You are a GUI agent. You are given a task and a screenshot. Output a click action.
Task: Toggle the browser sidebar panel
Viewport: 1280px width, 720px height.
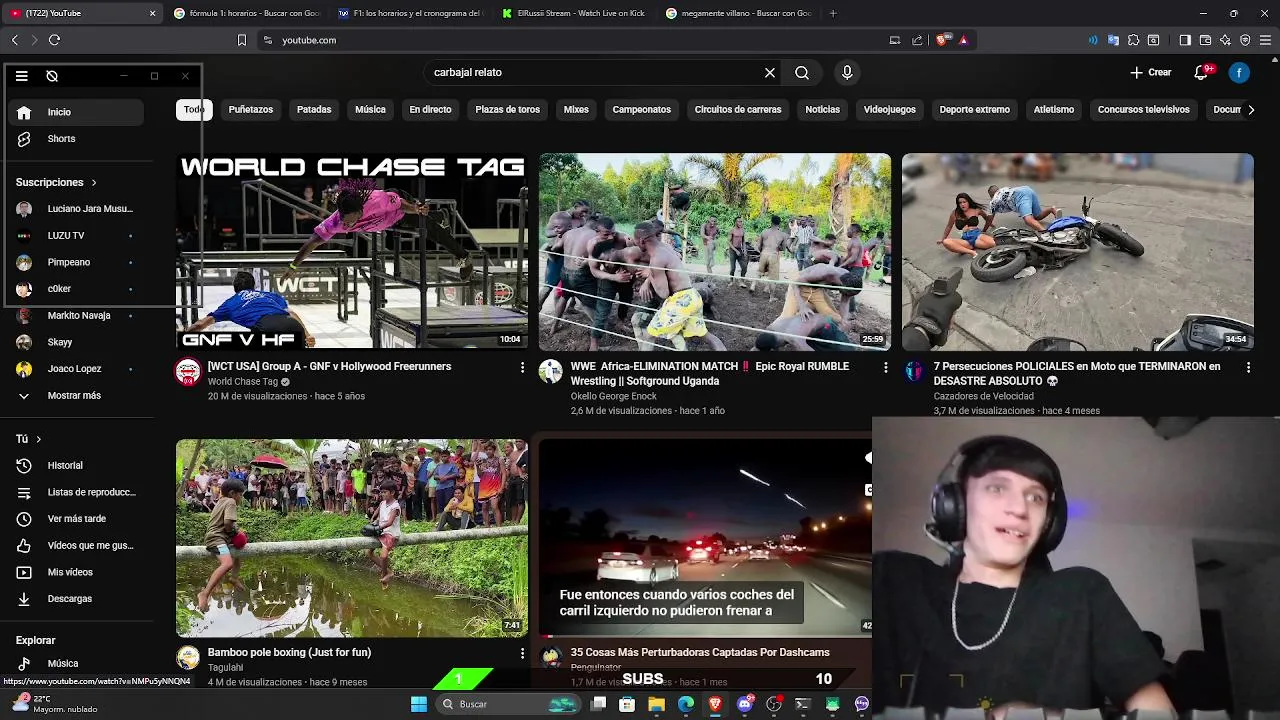[1185, 40]
